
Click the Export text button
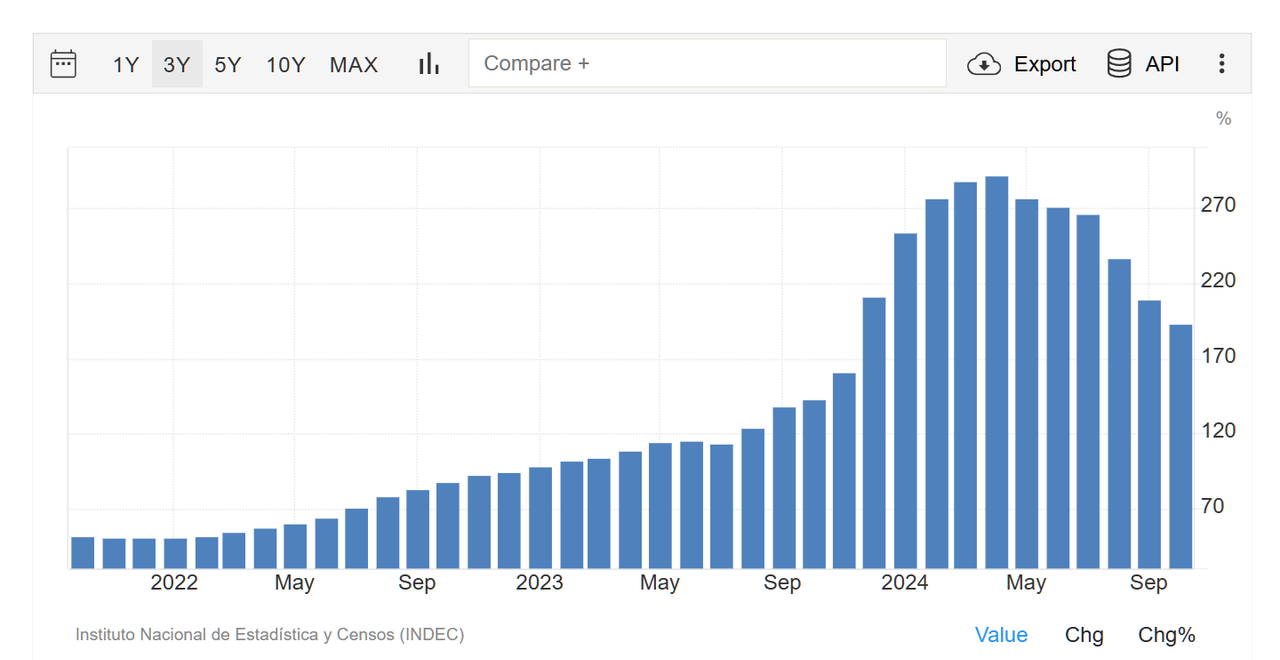click(1045, 64)
